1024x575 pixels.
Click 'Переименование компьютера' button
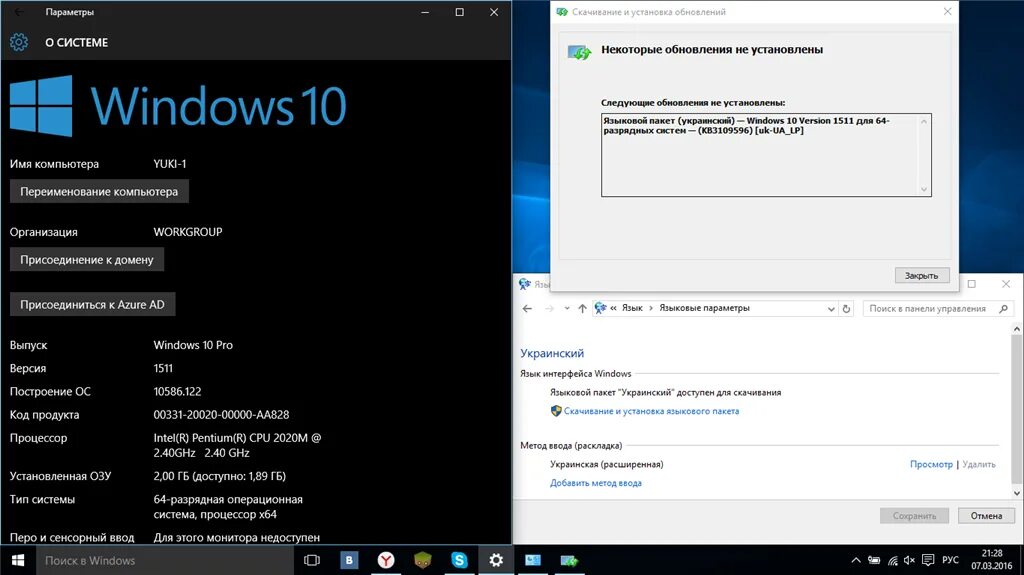pos(99,191)
